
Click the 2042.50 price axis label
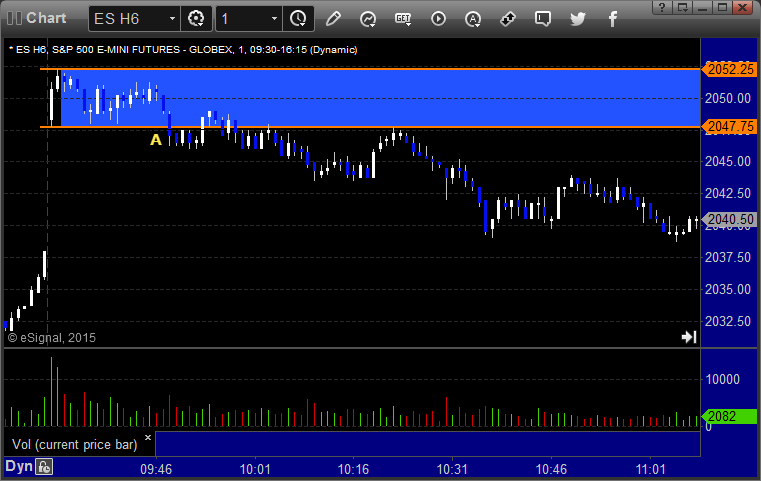coord(728,193)
